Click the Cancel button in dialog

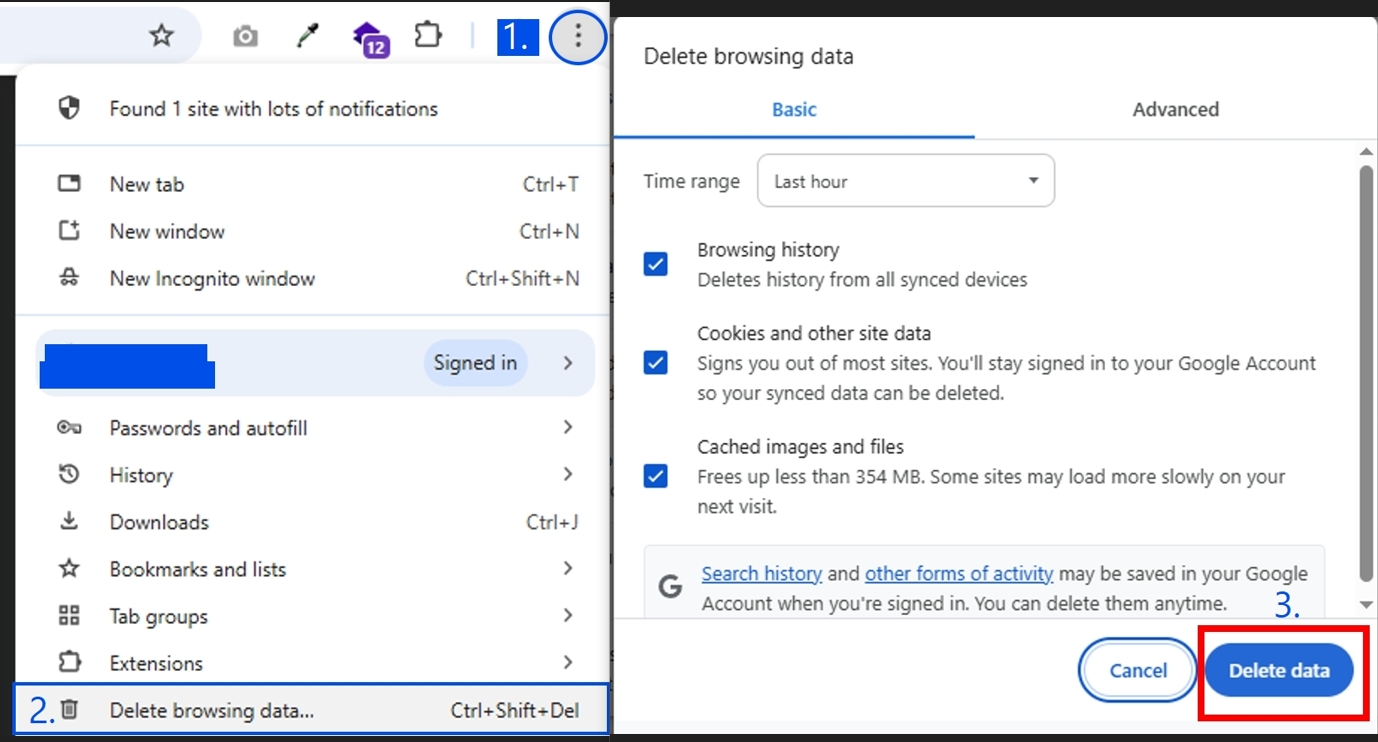(x=1138, y=671)
